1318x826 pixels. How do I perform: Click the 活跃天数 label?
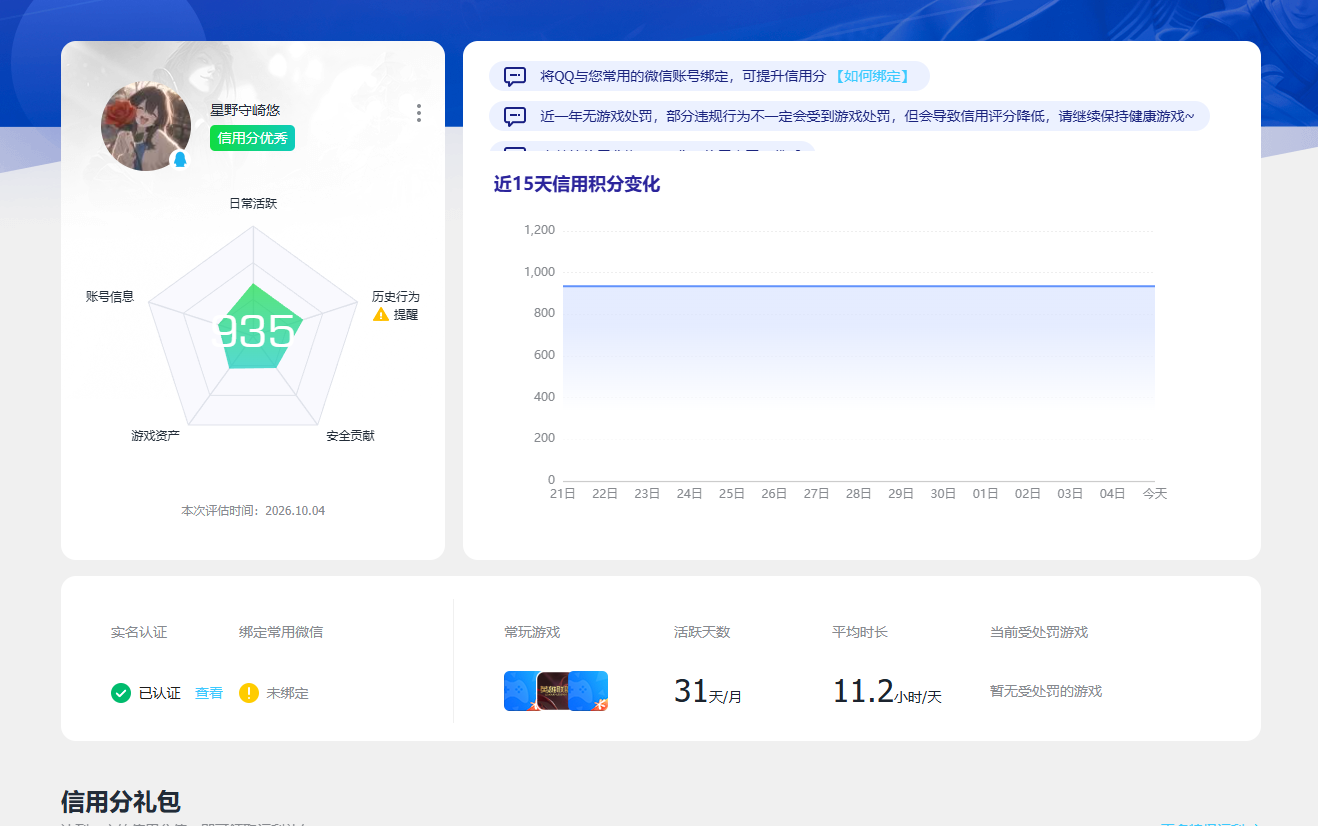702,632
